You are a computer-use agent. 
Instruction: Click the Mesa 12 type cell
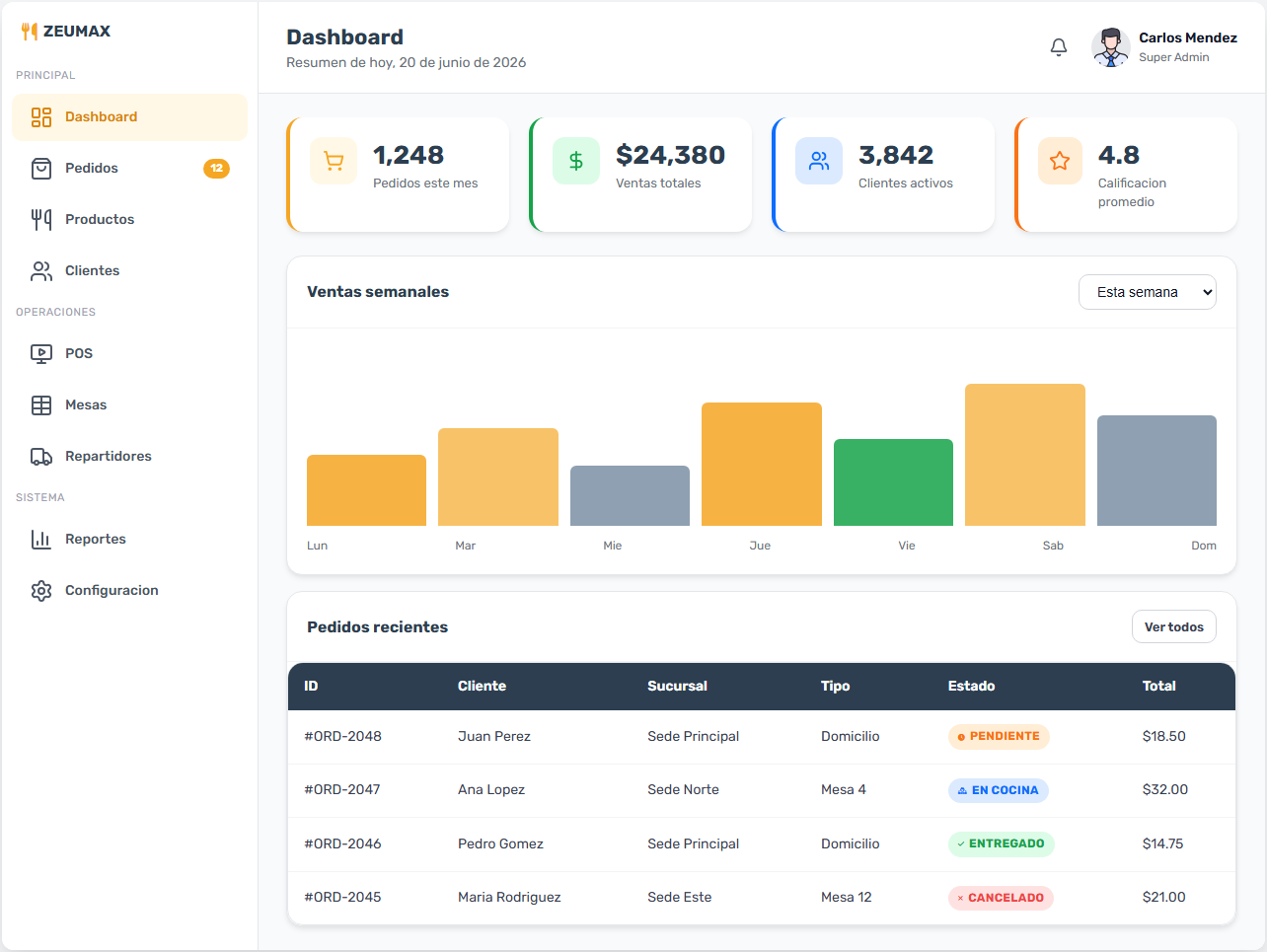847,898
